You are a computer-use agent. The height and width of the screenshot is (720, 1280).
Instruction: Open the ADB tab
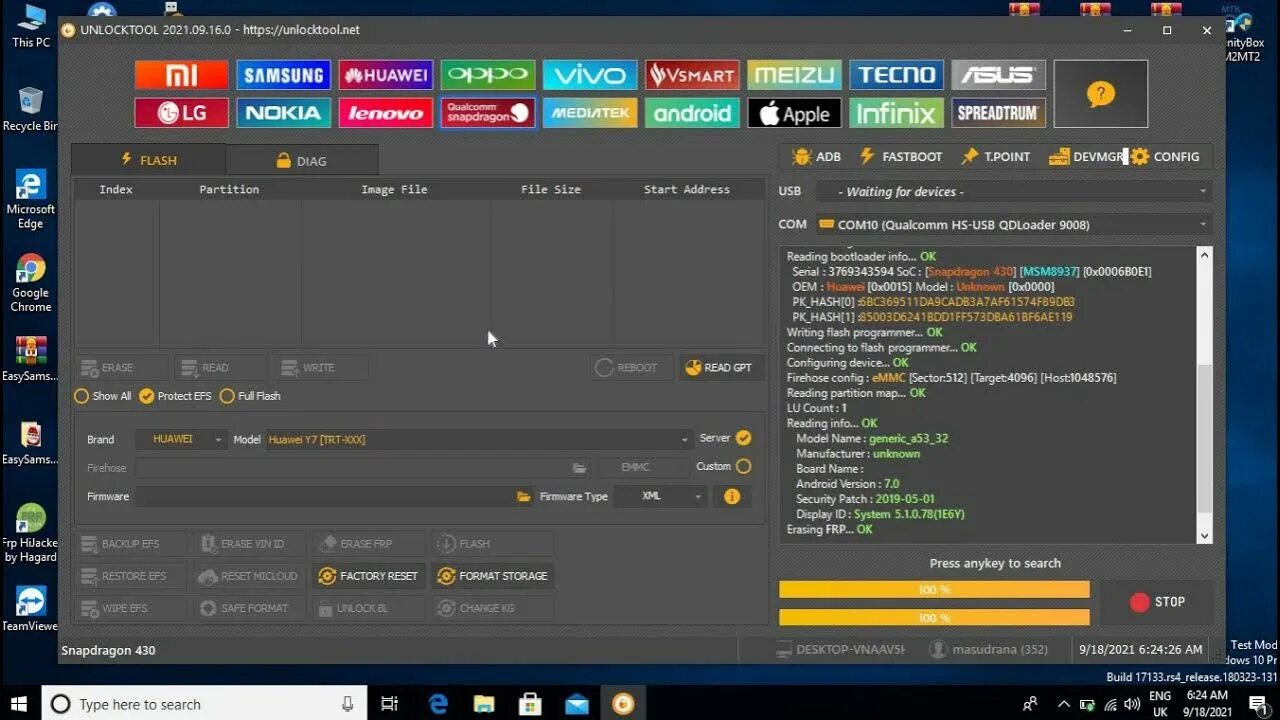click(x=816, y=157)
